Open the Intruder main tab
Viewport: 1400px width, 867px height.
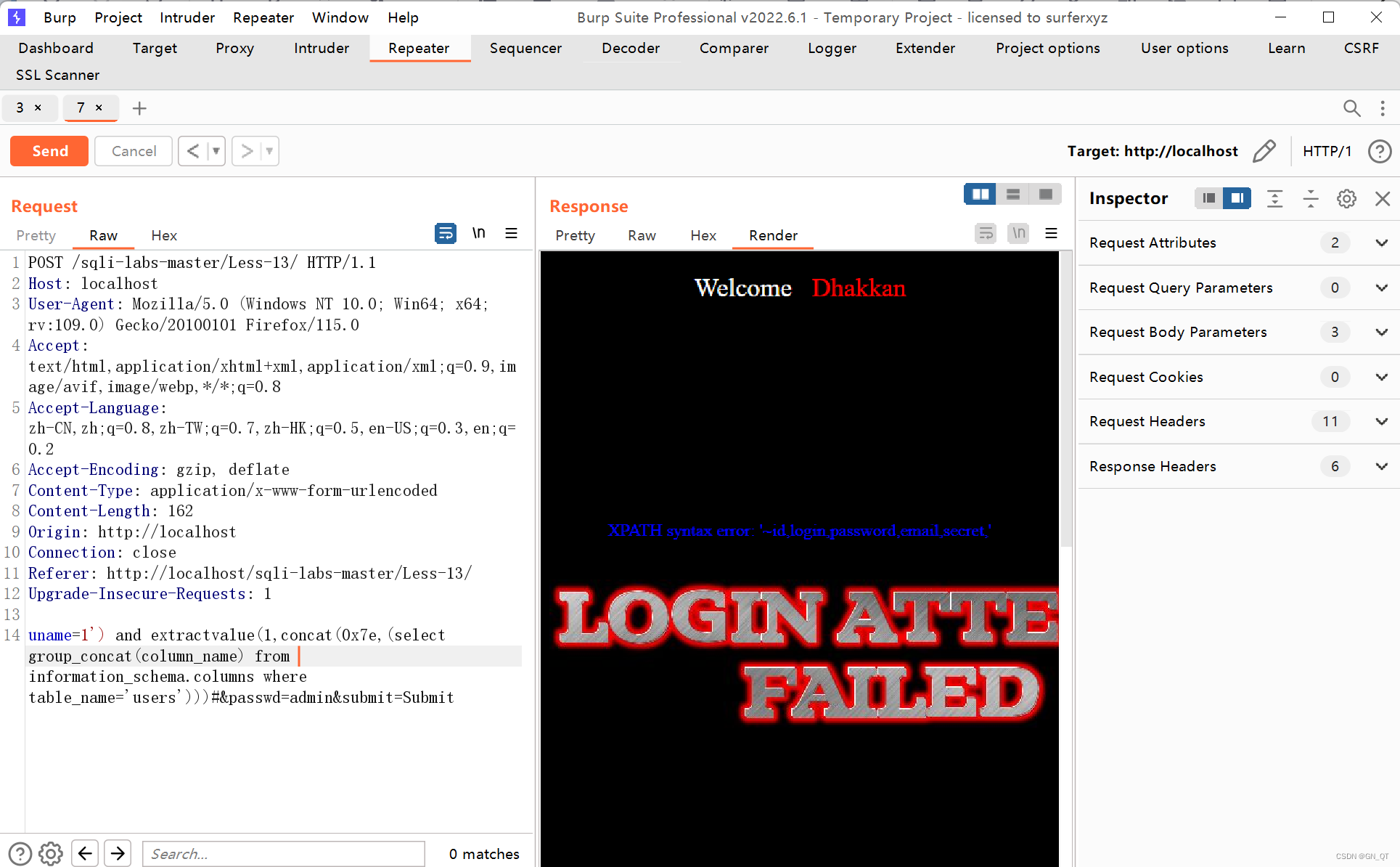coord(322,48)
